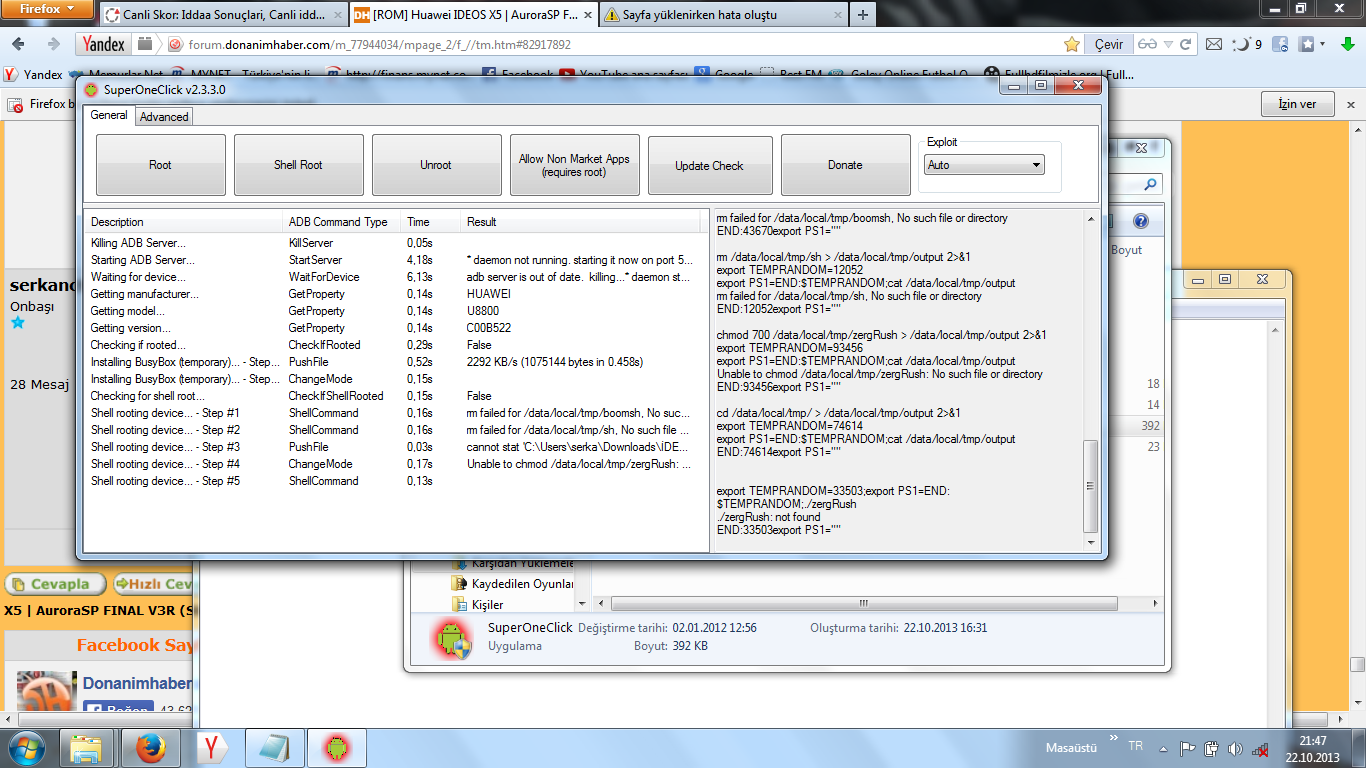The height and width of the screenshot is (768, 1366).
Task: Sort by the ADB Command Type column header
Action: click(341, 222)
